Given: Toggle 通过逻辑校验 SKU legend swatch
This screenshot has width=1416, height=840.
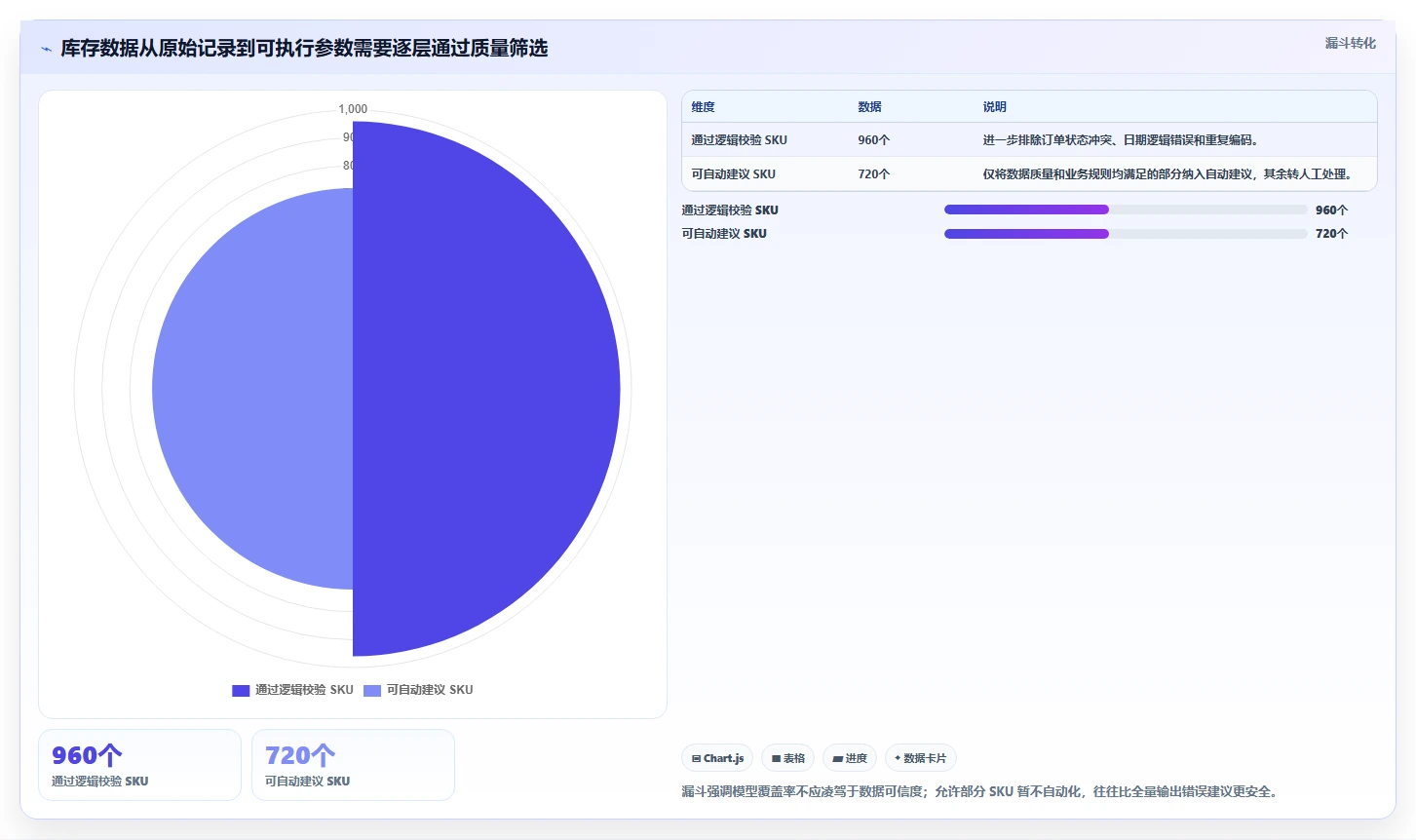Looking at the screenshot, I should (241, 690).
